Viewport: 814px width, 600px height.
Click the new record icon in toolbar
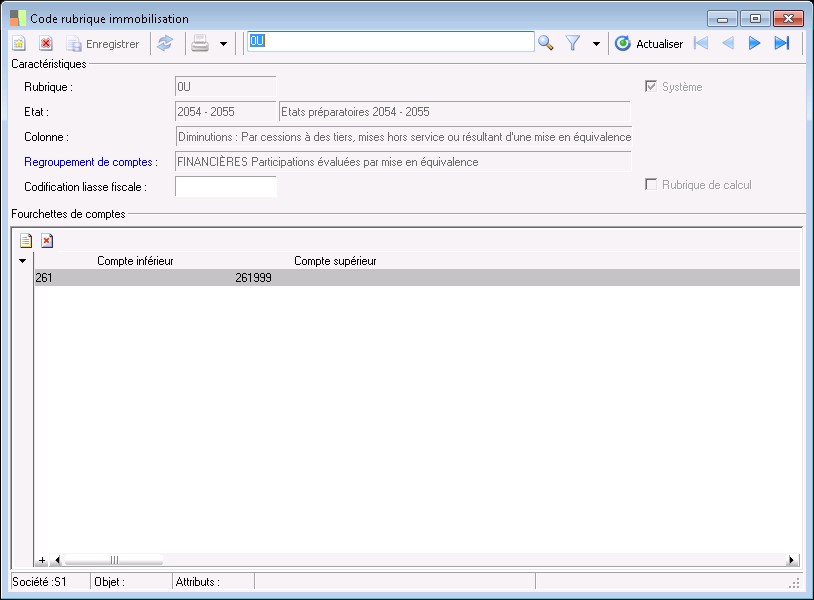point(19,43)
